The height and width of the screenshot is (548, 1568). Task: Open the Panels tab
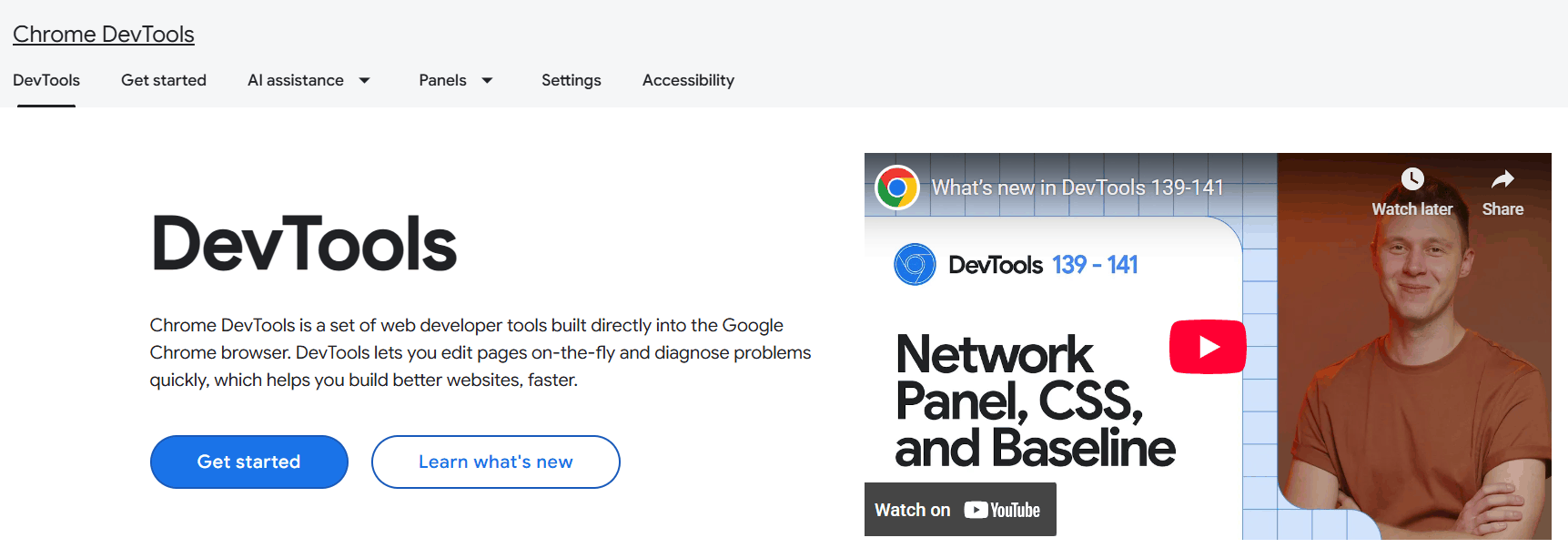click(x=442, y=80)
